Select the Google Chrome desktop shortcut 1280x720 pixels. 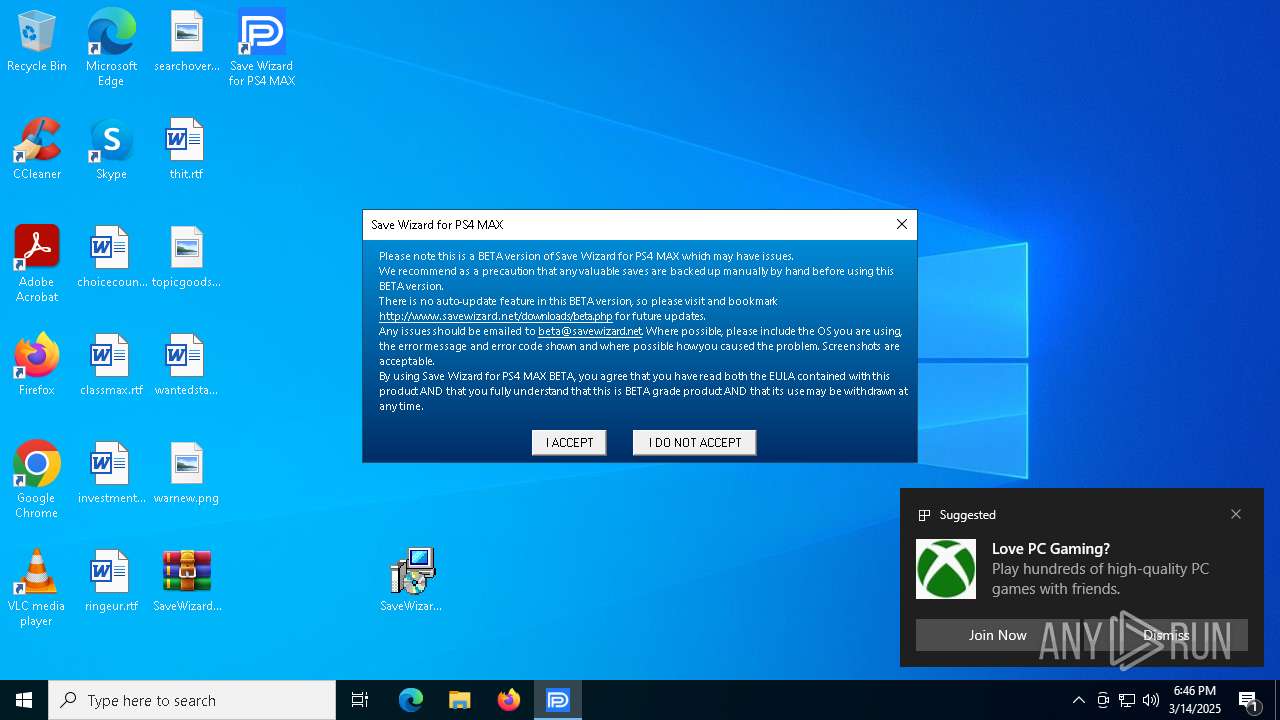[37, 480]
